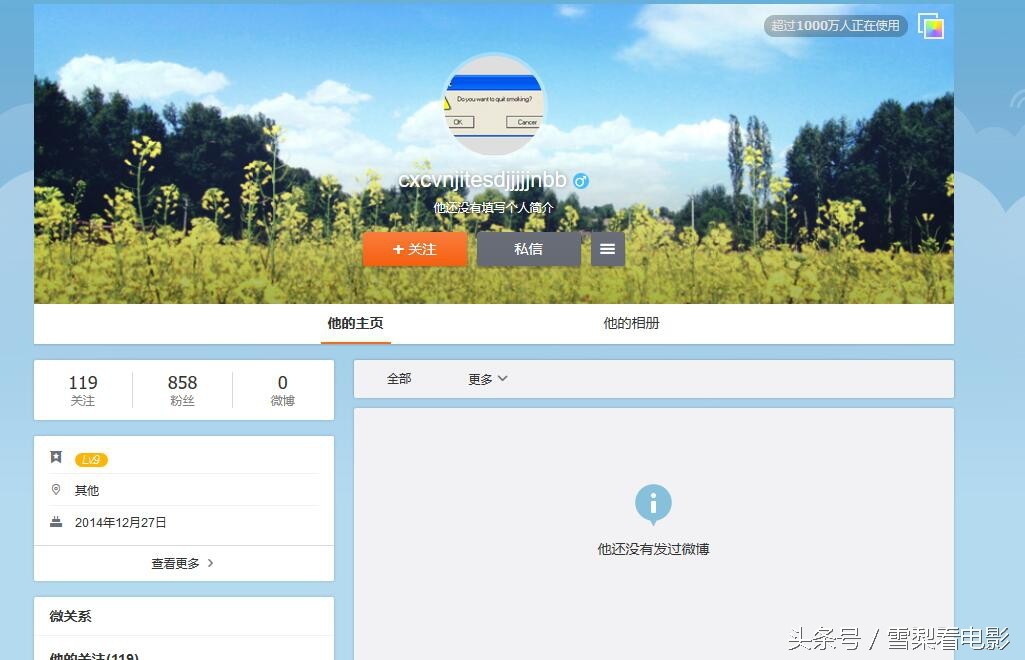Send a private message via 私信

528,250
